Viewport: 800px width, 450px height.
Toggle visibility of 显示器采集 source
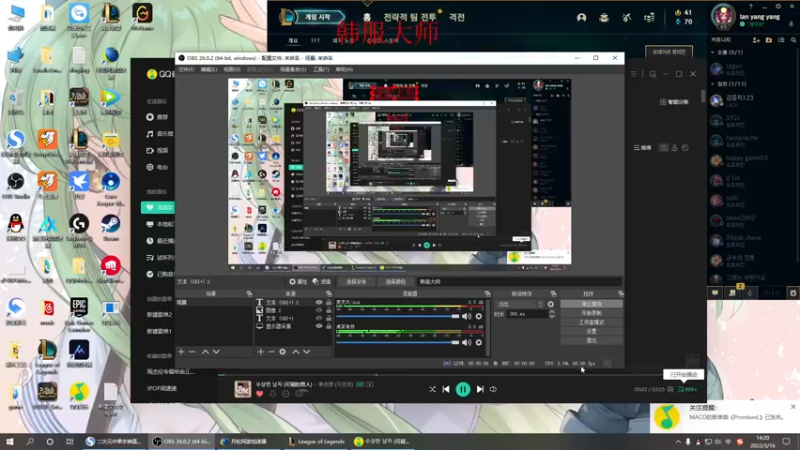pos(319,326)
